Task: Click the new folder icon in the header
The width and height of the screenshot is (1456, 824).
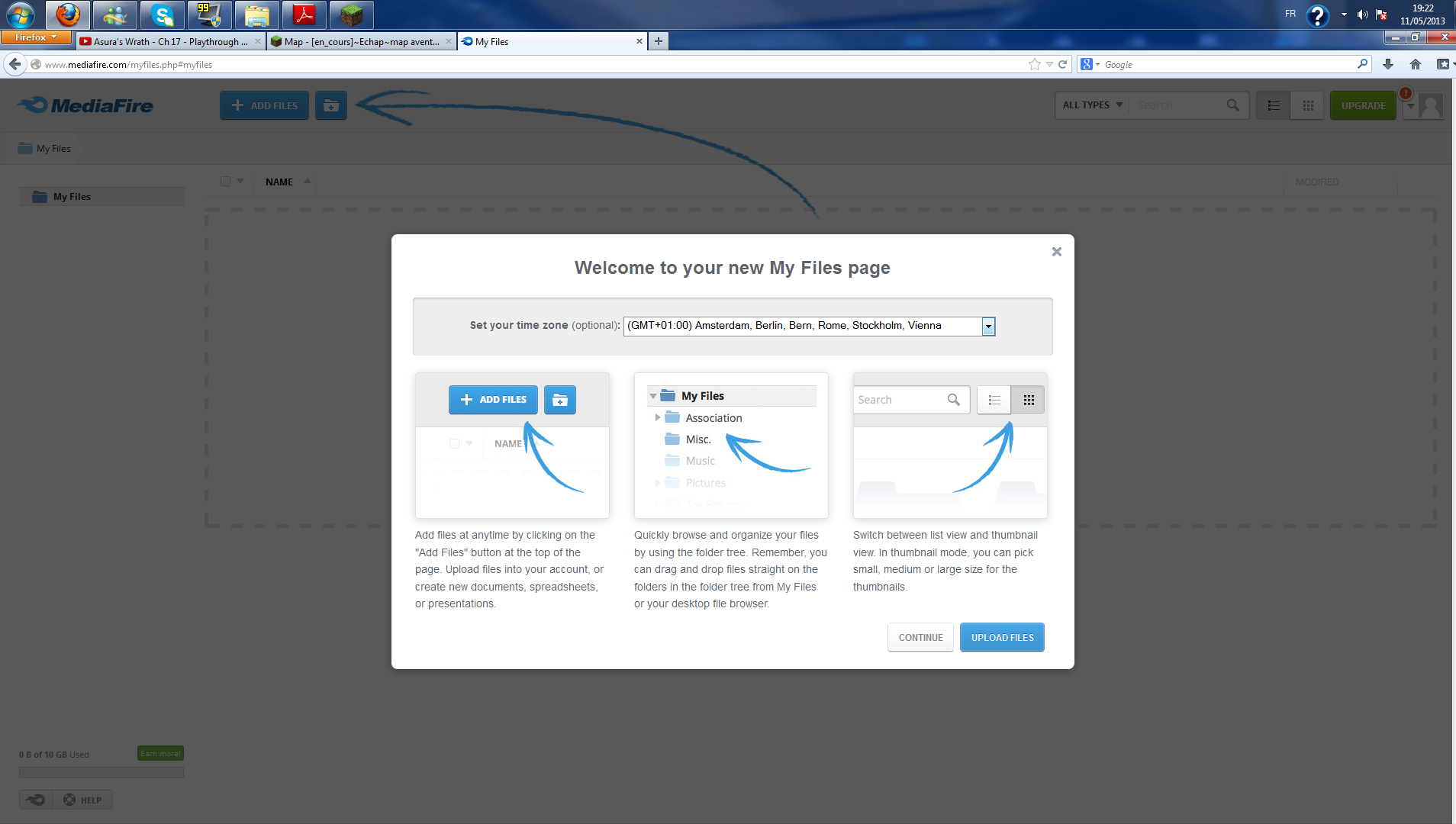Action: pos(331,105)
